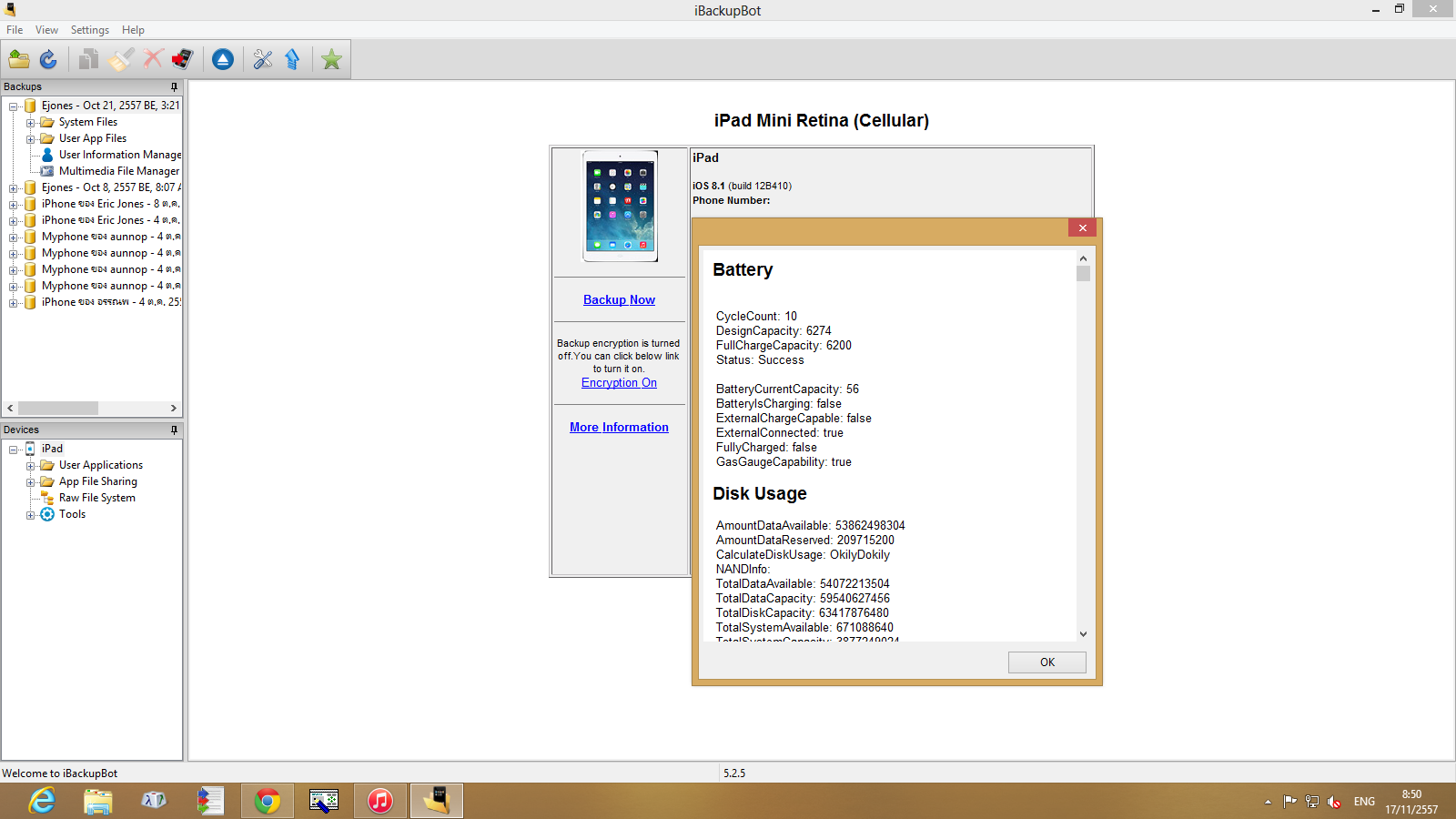Open the File menu
The height and width of the screenshot is (819, 1456).
tap(15, 30)
